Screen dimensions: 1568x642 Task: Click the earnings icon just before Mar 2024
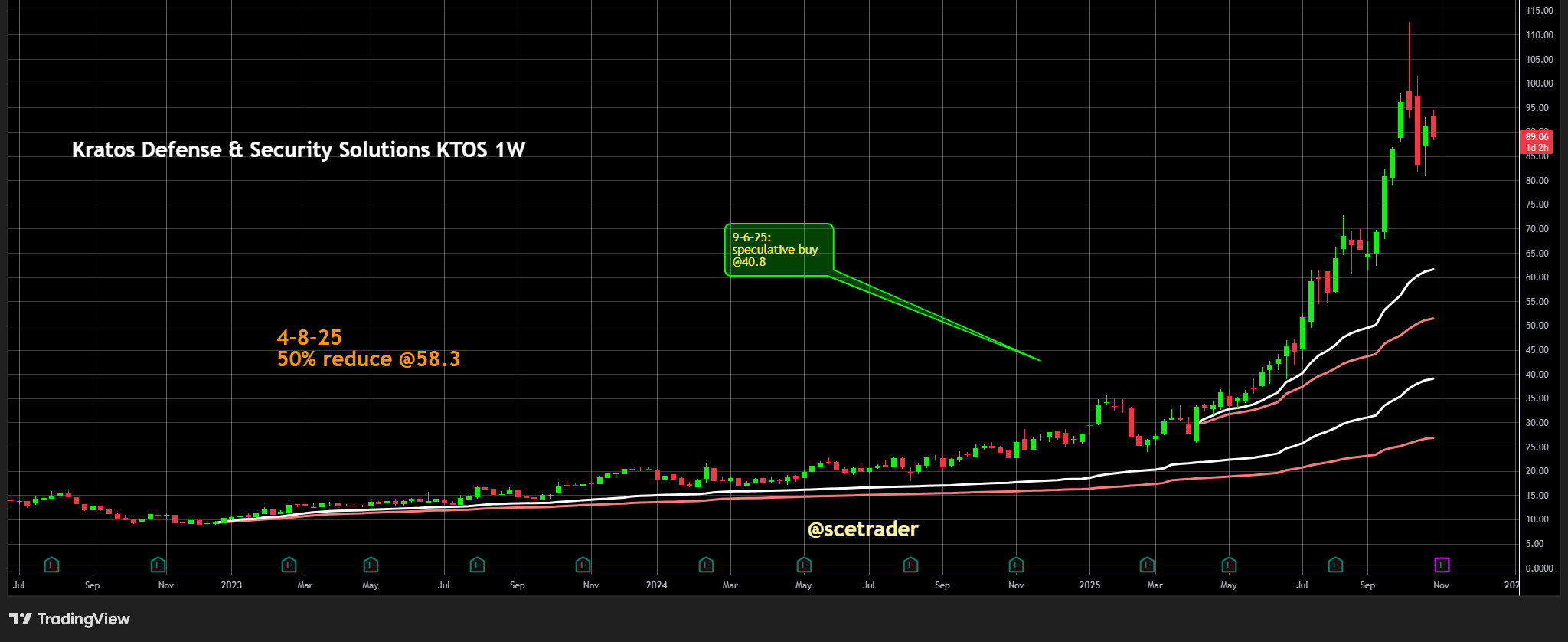706,565
